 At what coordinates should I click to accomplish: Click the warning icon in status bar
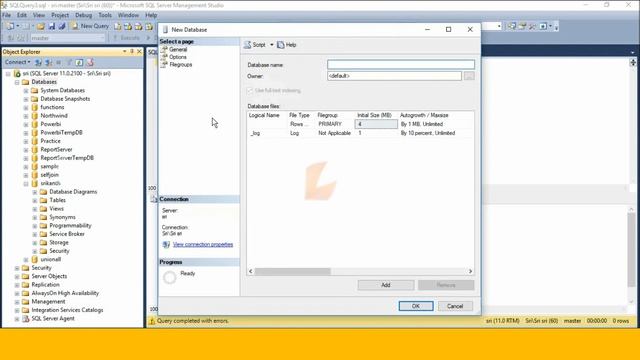coord(152,321)
